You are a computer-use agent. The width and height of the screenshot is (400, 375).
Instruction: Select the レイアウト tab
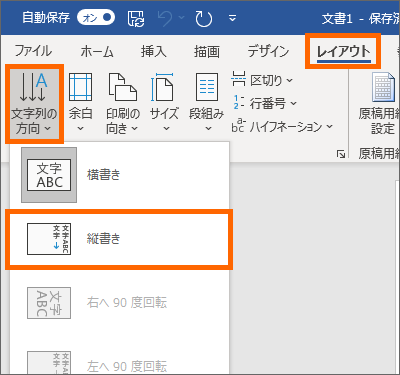pyautogui.click(x=343, y=51)
